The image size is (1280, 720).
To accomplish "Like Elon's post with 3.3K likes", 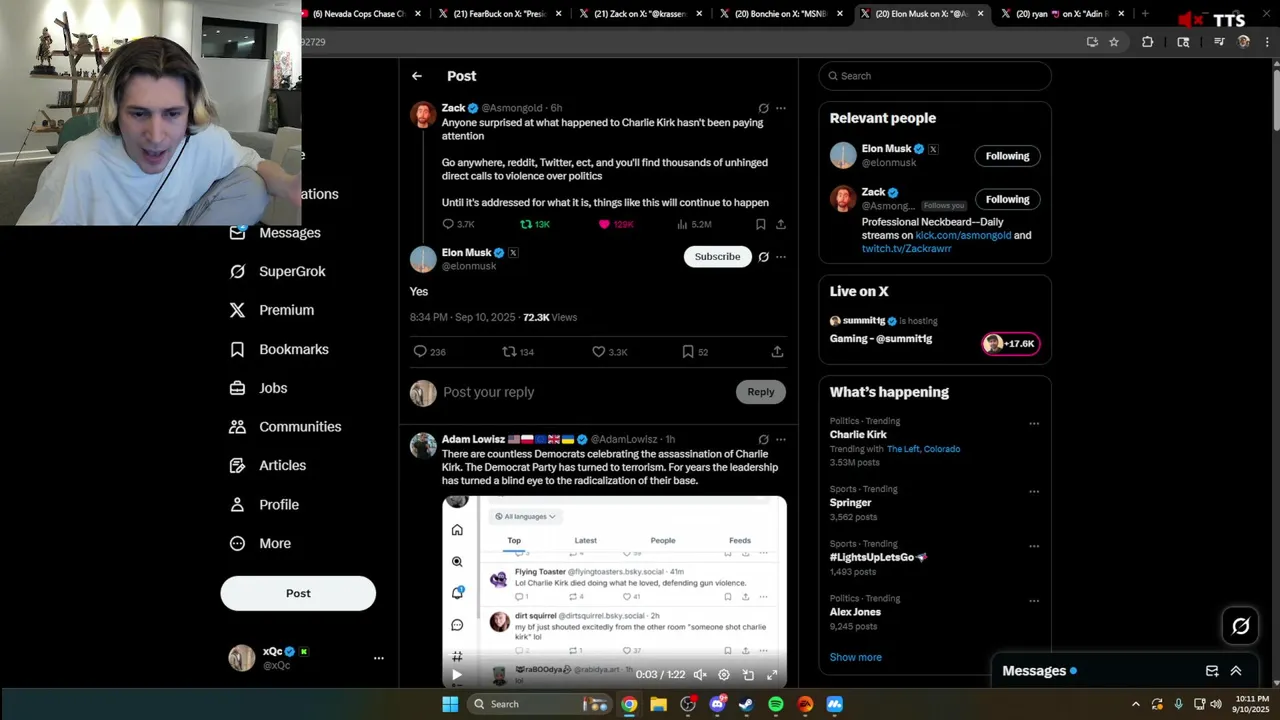I will (x=609, y=352).
